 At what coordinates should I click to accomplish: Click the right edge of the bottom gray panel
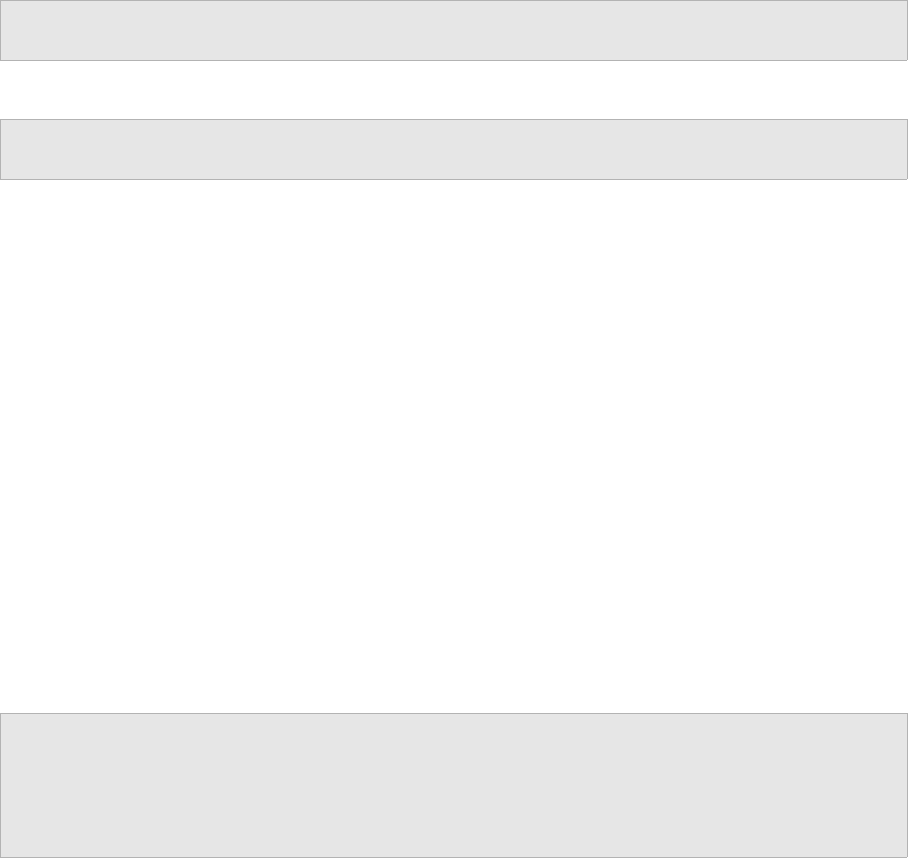pyautogui.click(x=907, y=785)
